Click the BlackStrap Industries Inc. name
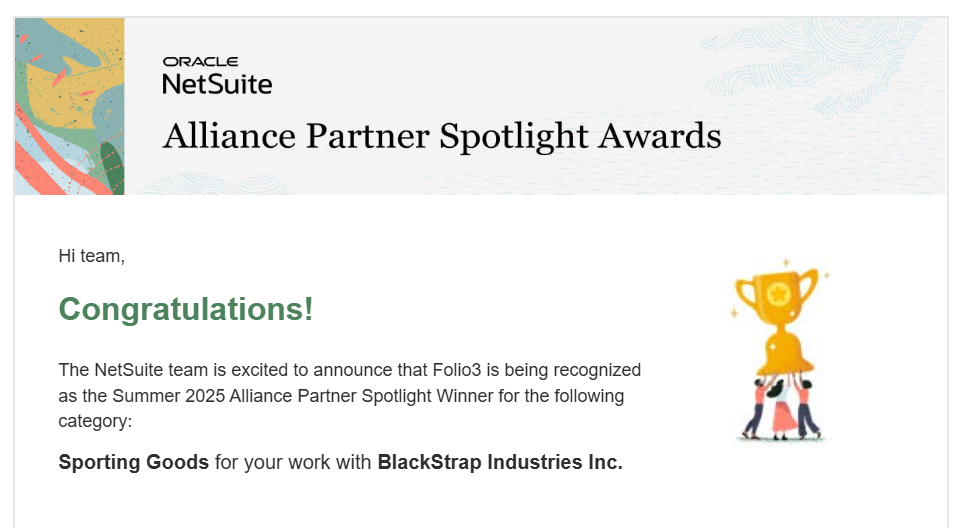The width and height of the screenshot is (969, 528). click(x=500, y=462)
